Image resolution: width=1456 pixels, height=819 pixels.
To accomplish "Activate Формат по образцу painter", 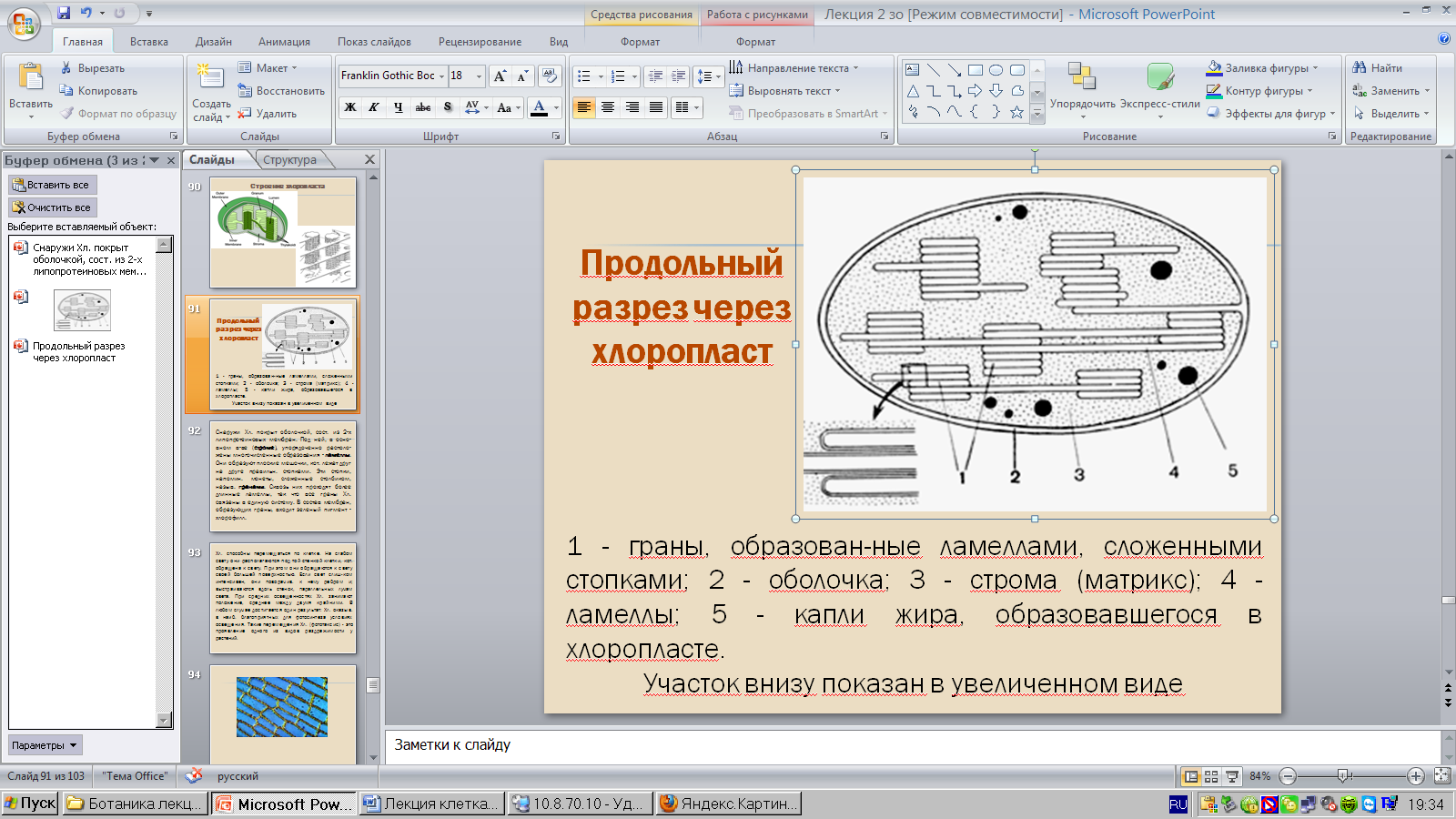I will [x=119, y=114].
